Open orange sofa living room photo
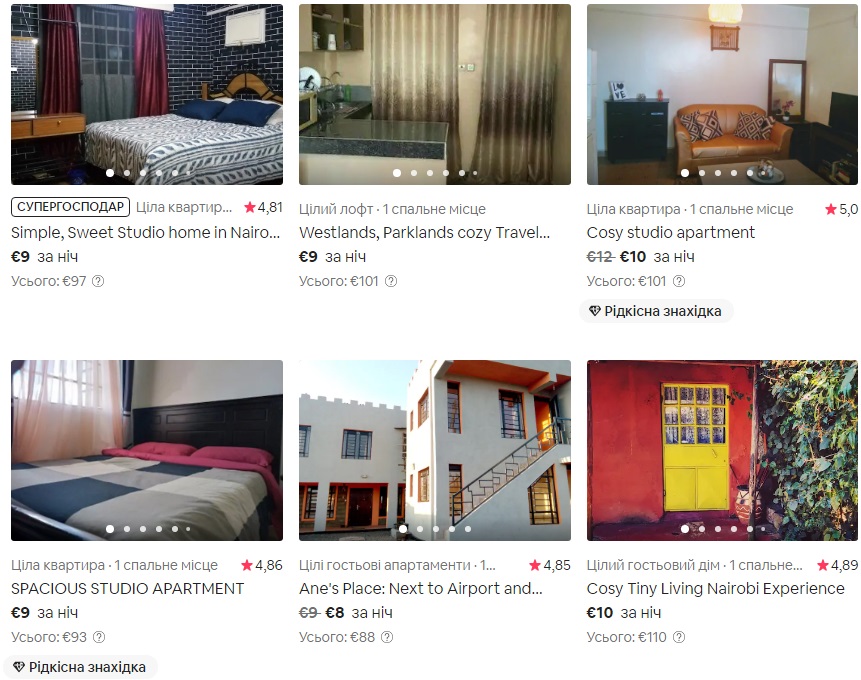861x680 pixels. click(x=722, y=94)
